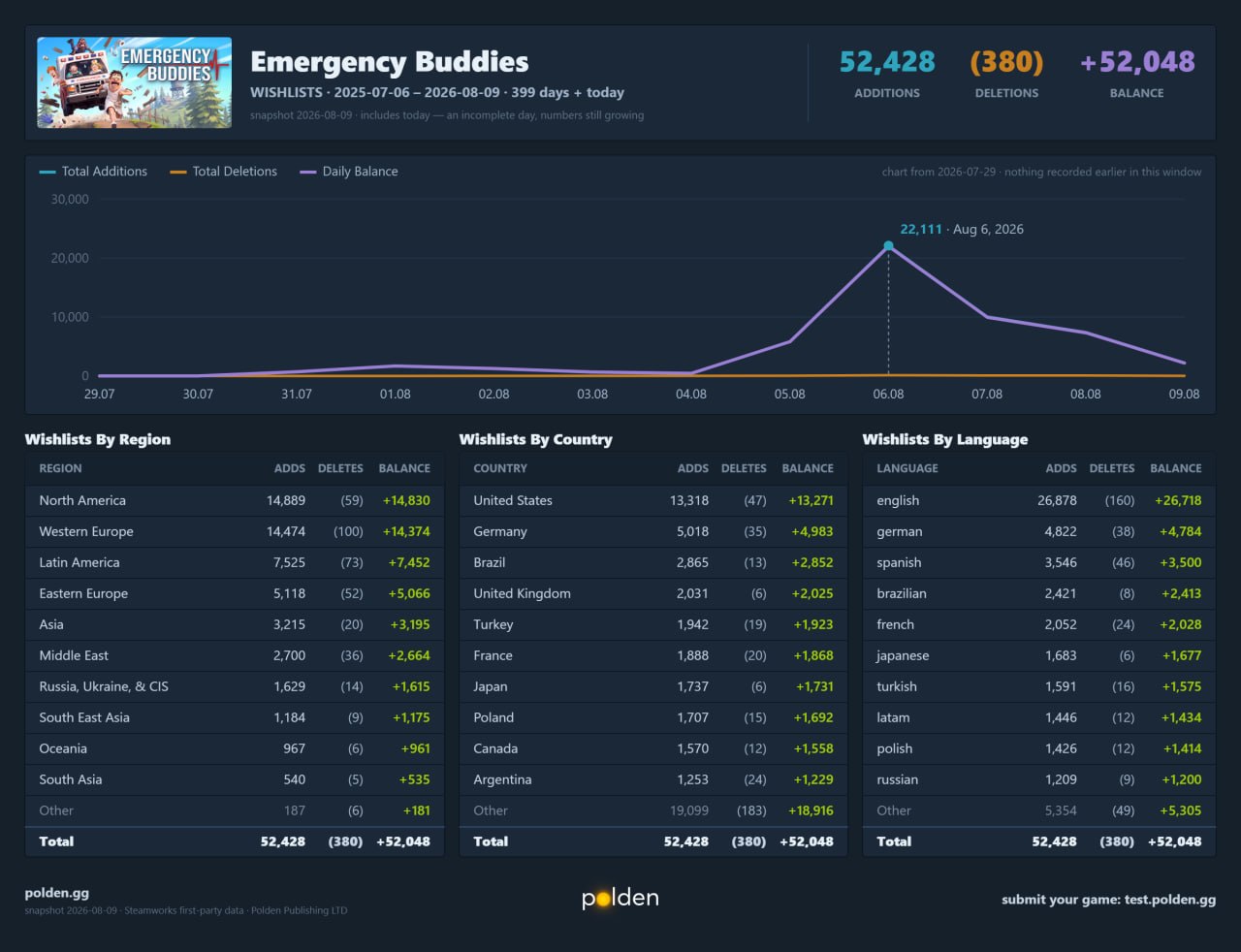Click the Wishlists By Language section title
The image size is (1241, 952).
click(945, 439)
